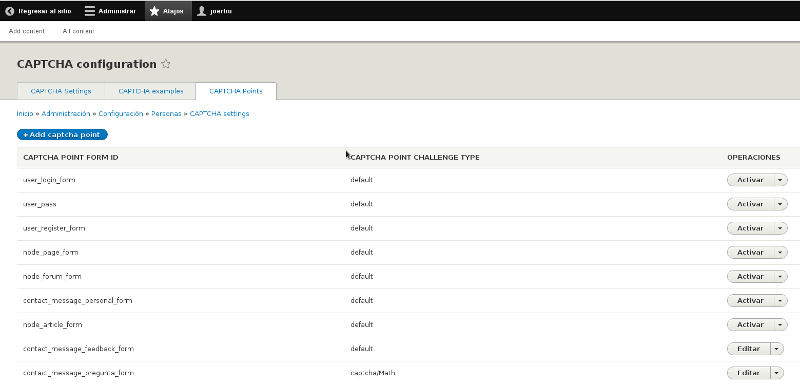Activate captcha for user_pass
This screenshot has height=385, width=800.
coord(750,204)
